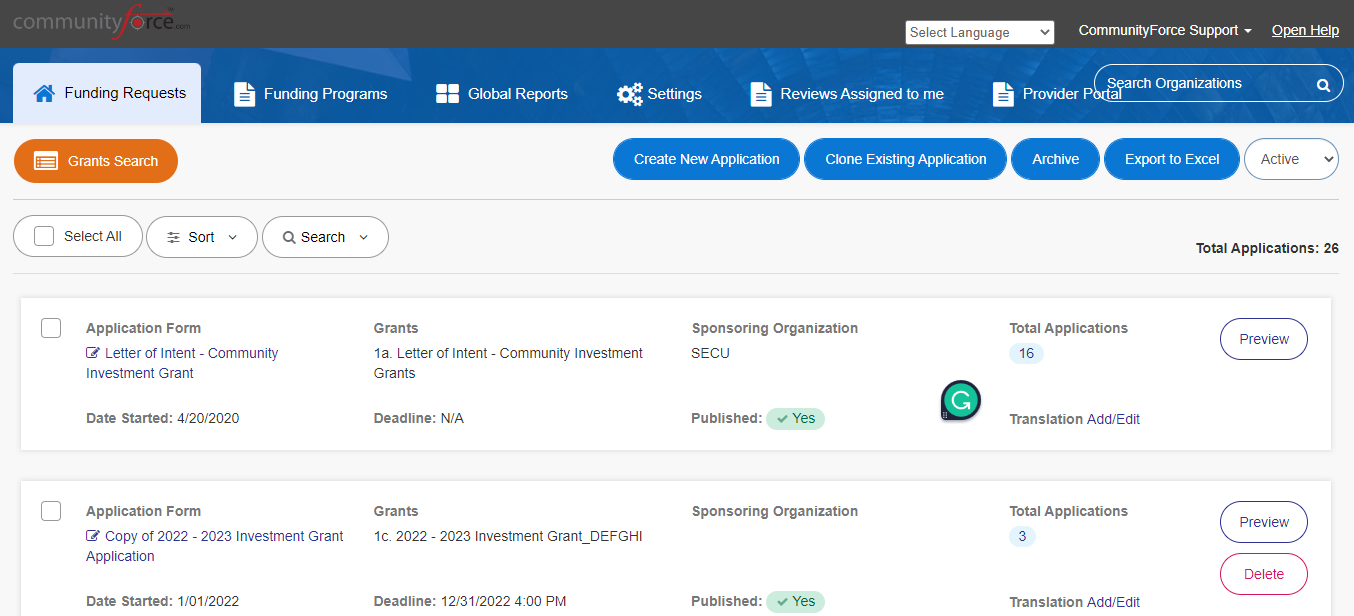Click the Search Organizations input field
This screenshot has height=616, width=1354.
pyautogui.click(x=1203, y=84)
